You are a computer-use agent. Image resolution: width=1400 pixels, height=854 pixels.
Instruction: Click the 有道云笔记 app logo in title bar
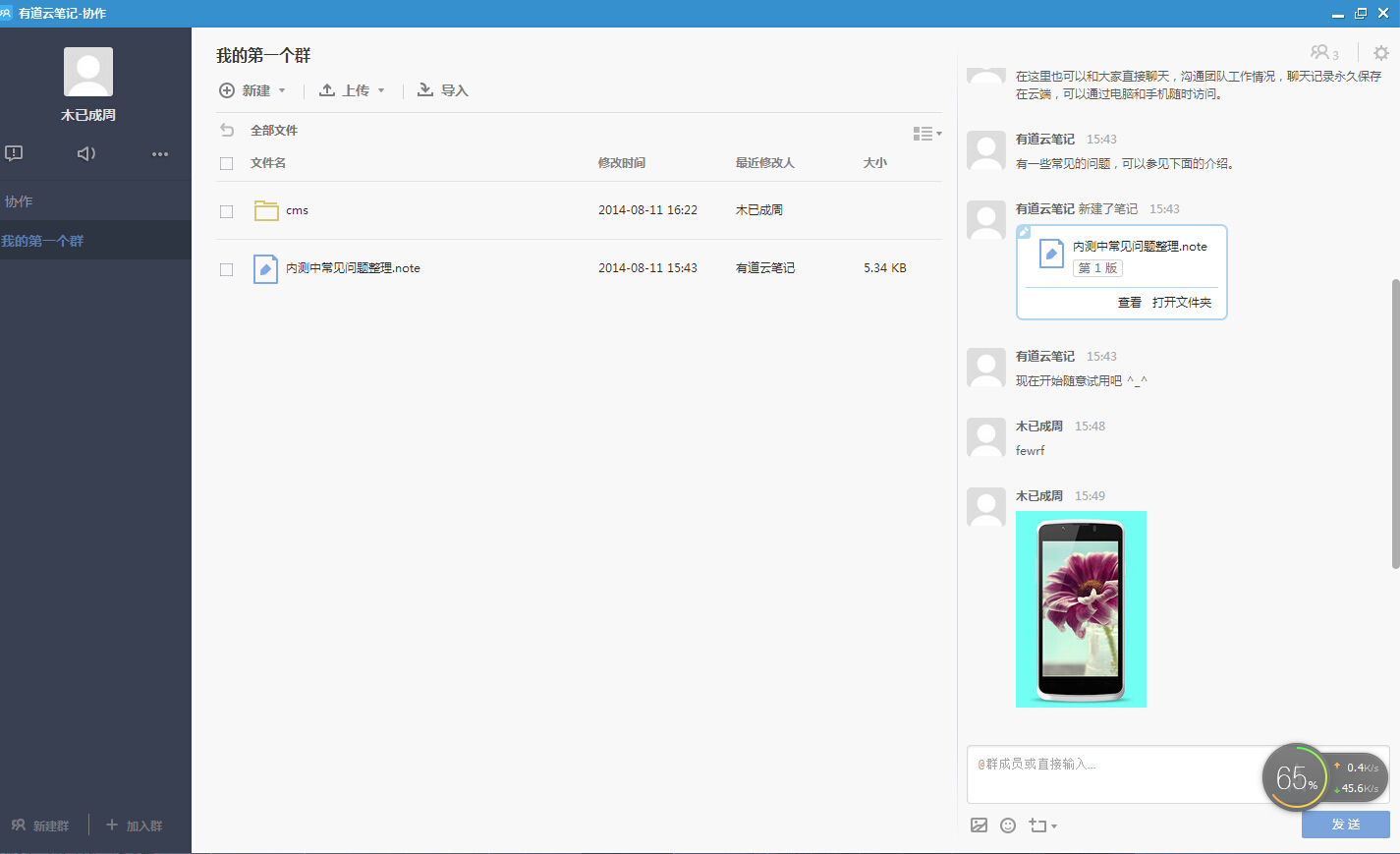[7, 13]
